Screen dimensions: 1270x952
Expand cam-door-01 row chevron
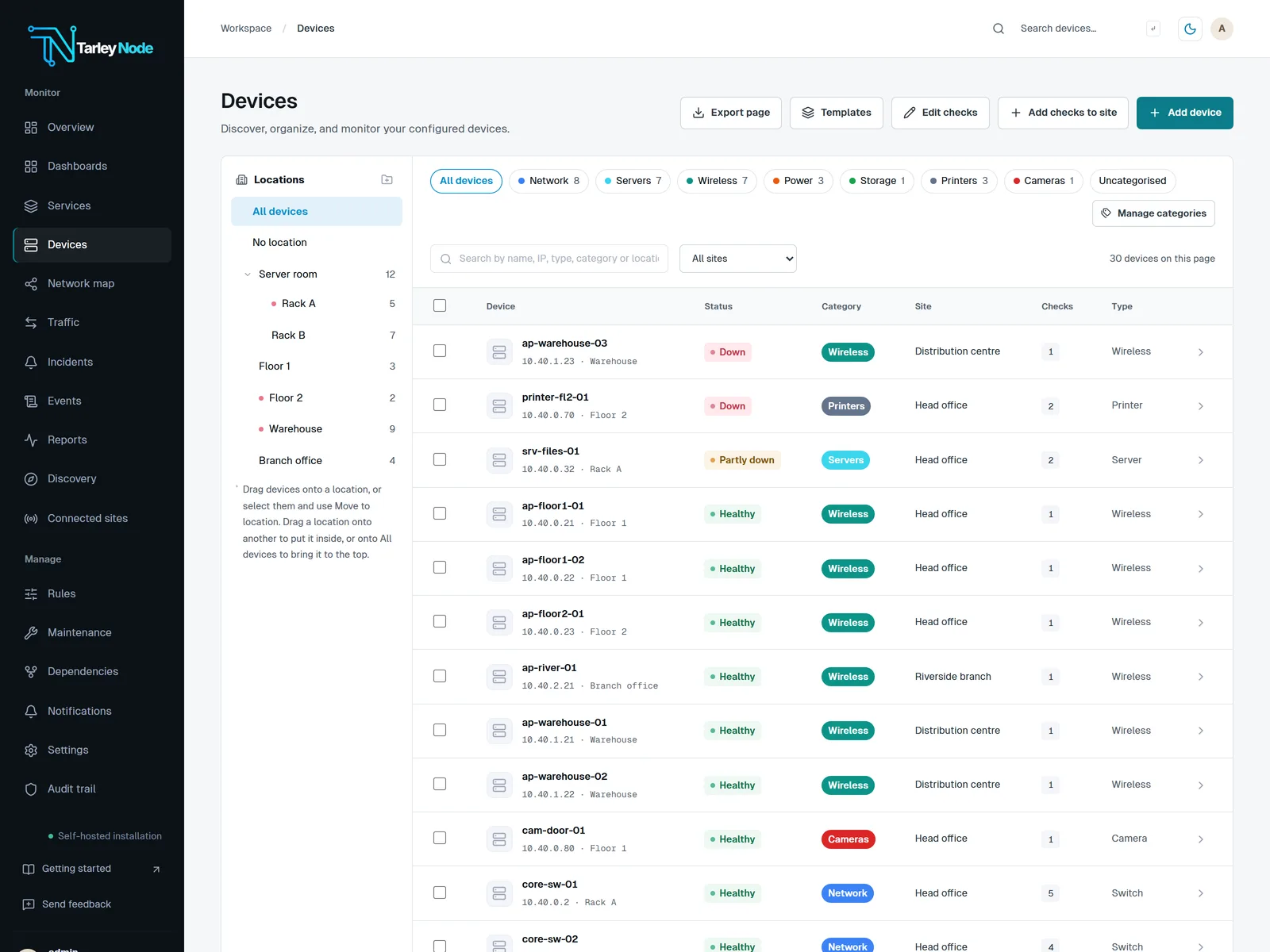tap(1201, 839)
